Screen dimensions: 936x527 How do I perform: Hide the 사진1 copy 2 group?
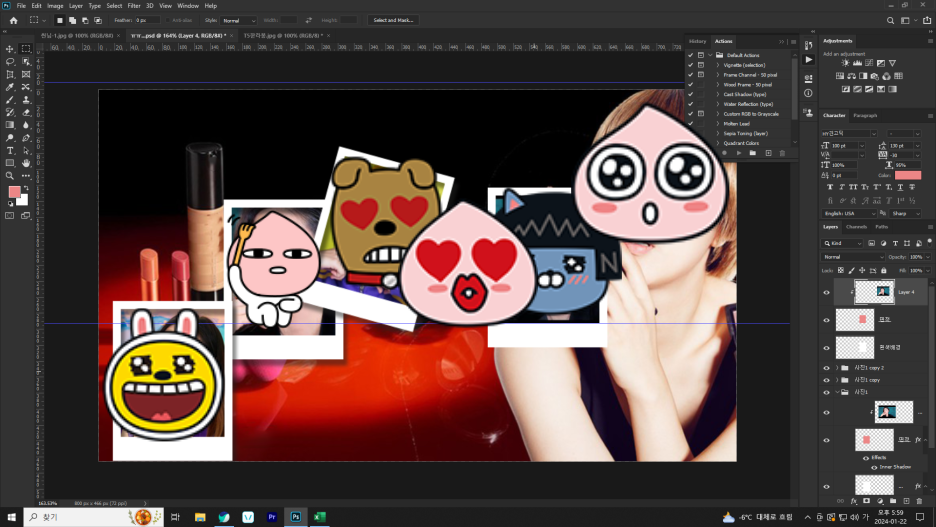[x=827, y=368]
